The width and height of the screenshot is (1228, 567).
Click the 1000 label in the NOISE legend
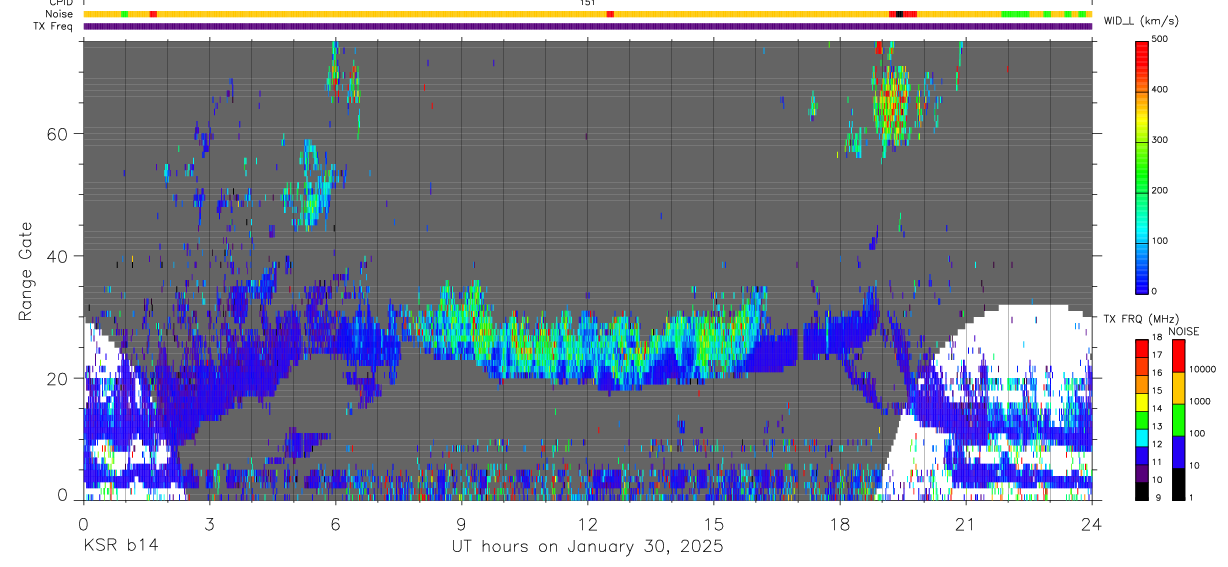point(1201,402)
